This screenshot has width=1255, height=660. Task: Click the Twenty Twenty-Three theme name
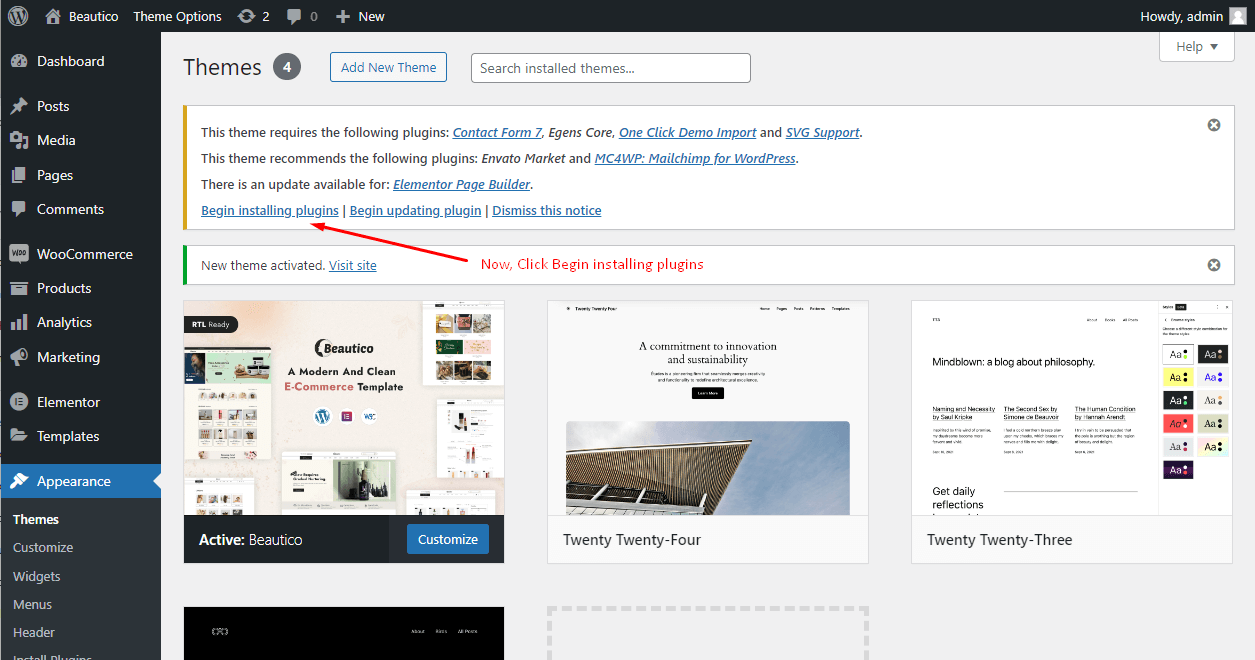click(999, 539)
